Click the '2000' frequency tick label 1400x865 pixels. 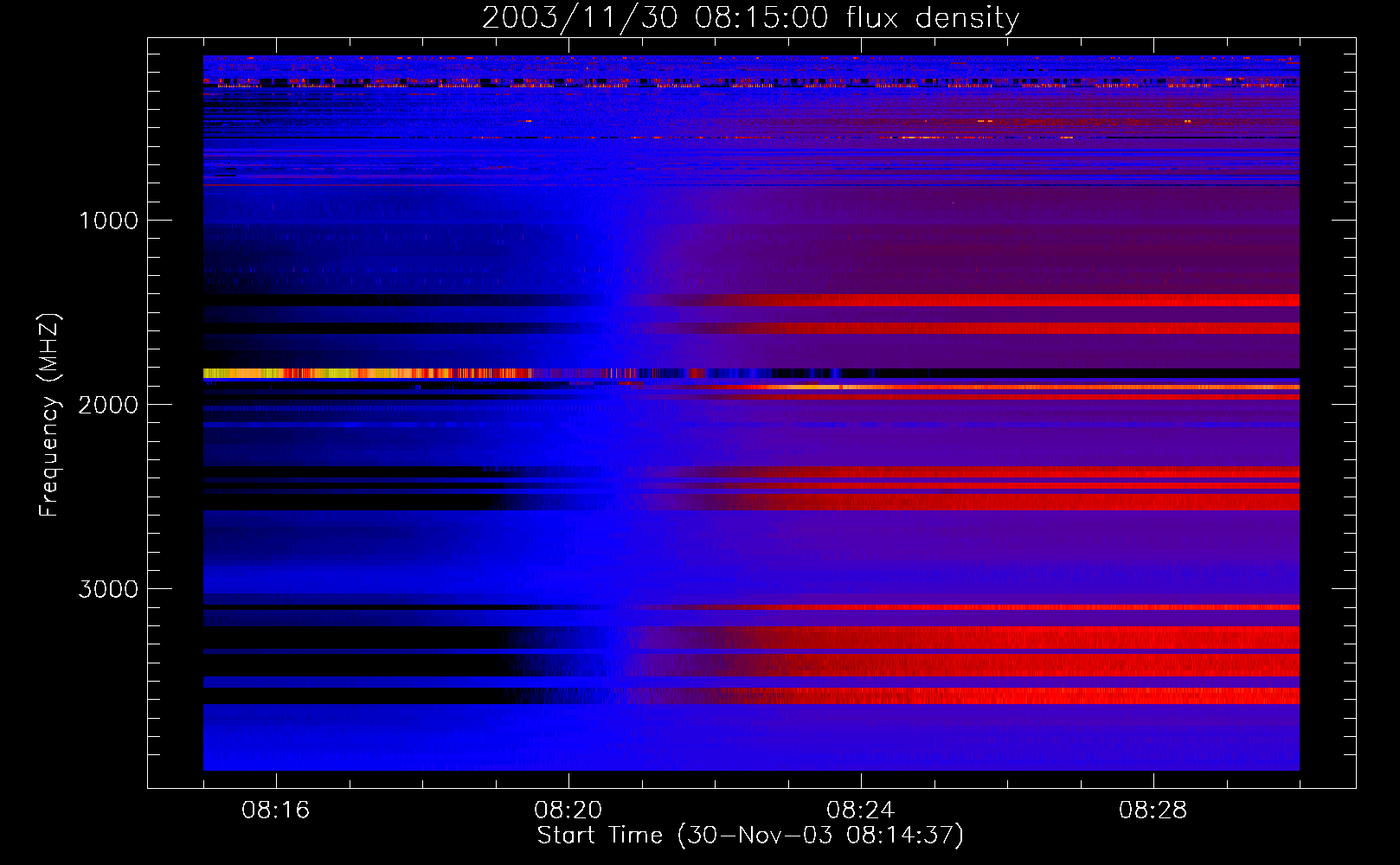[108, 405]
